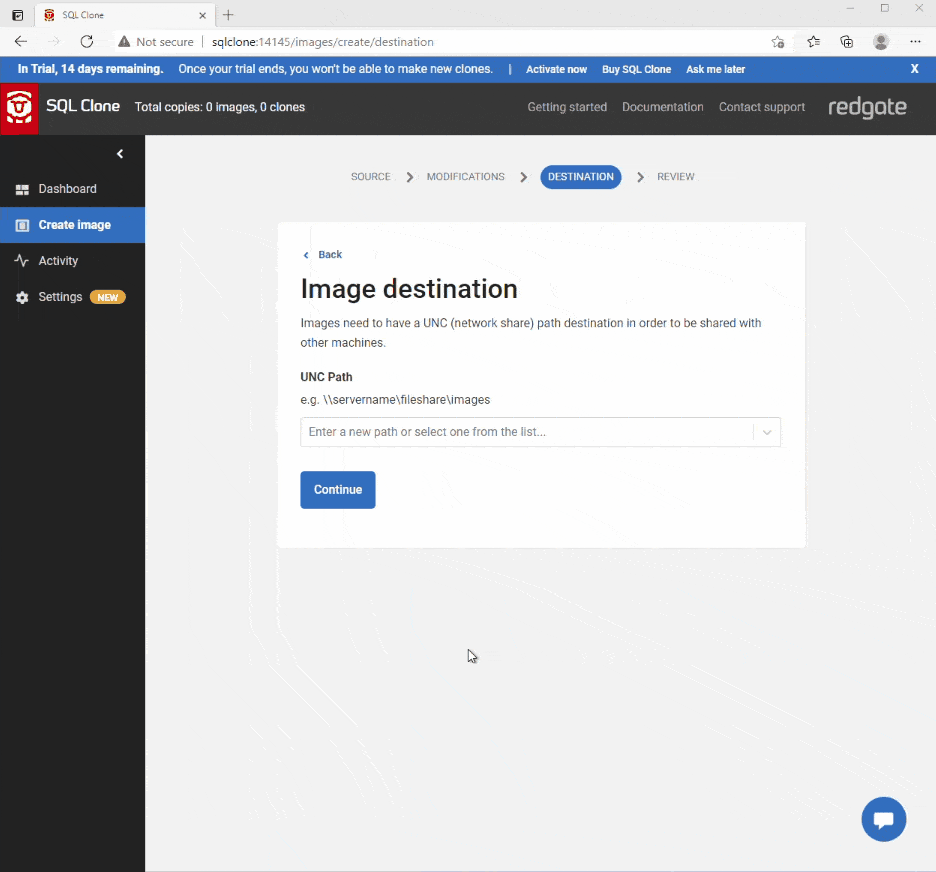Viewport: 936px width, 872px height.
Task: Select Create image in the sidebar
Action: point(72,225)
